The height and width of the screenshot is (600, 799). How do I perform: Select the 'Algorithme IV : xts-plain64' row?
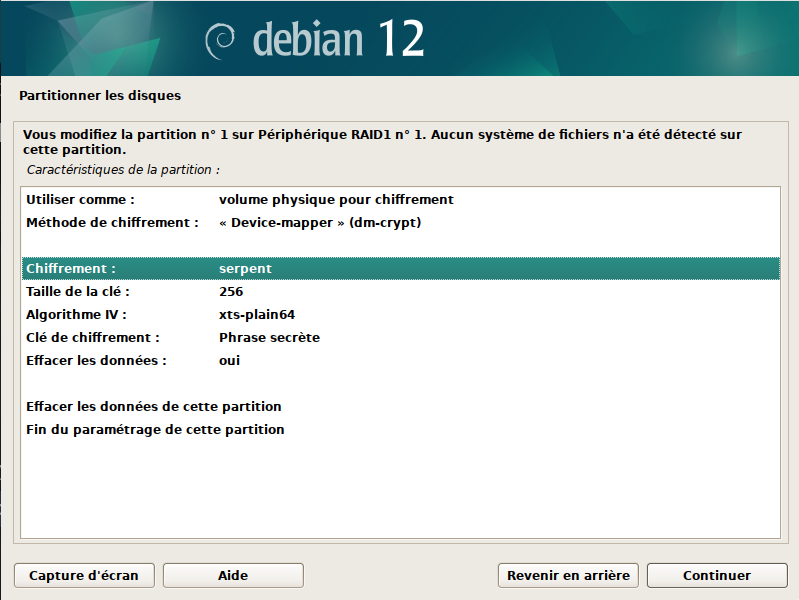[401, 315]
